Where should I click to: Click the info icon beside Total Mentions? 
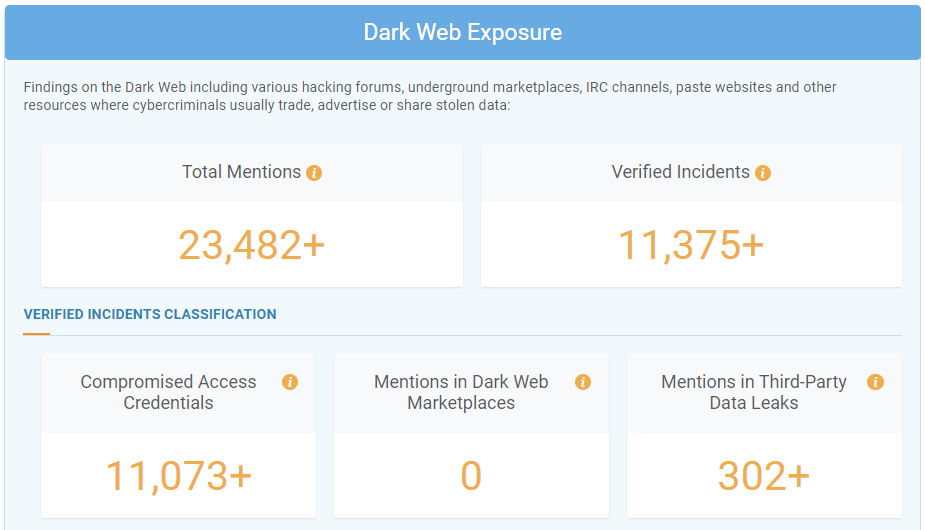[314, 173]
